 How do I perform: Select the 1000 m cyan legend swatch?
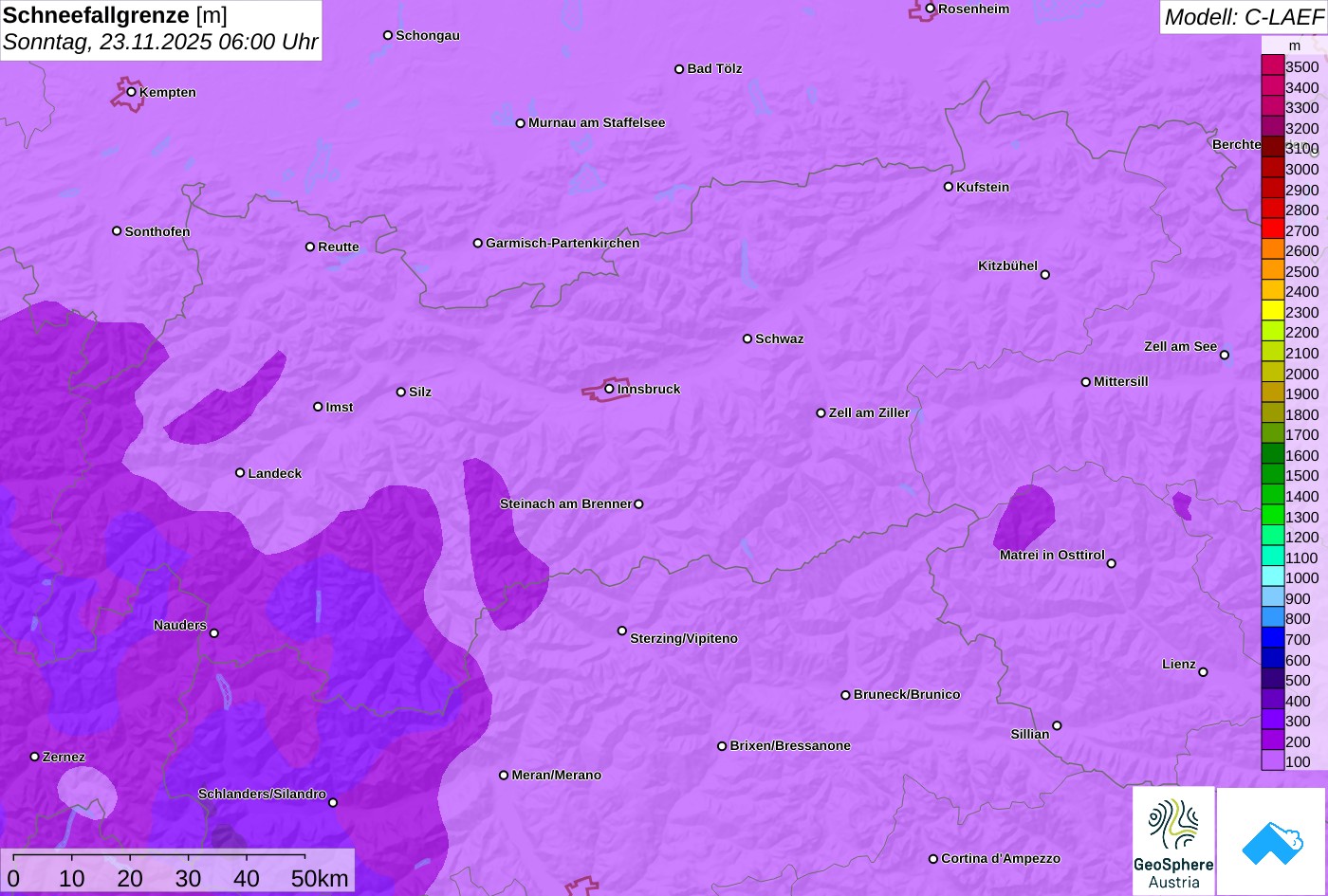click(x=1273, y=577)
